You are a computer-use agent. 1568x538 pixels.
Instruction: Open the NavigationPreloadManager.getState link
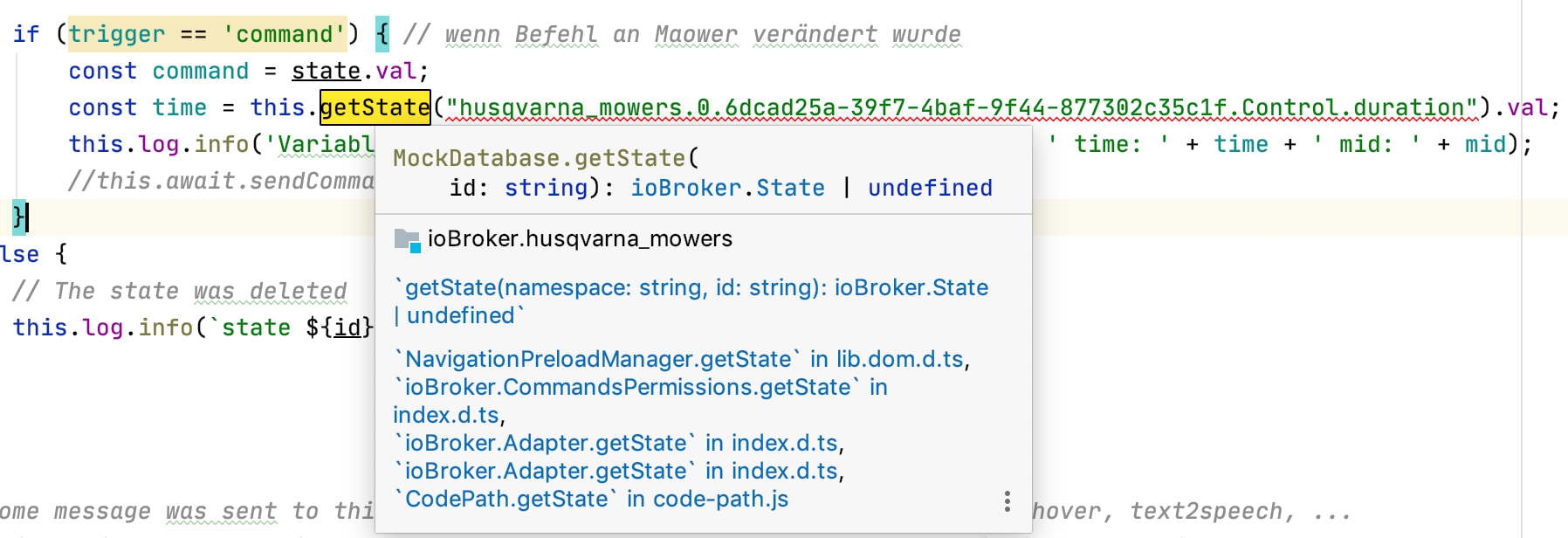[598, 359]
